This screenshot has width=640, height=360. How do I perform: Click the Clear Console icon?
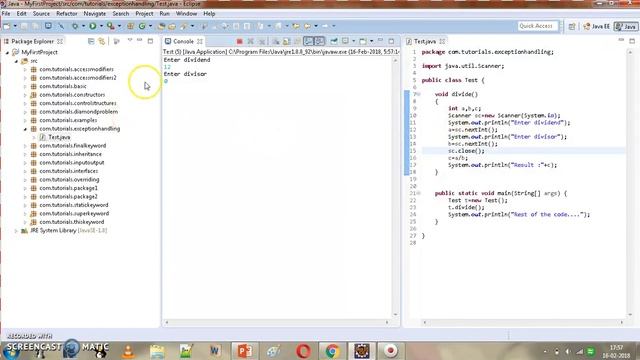[x=276, y=41]
